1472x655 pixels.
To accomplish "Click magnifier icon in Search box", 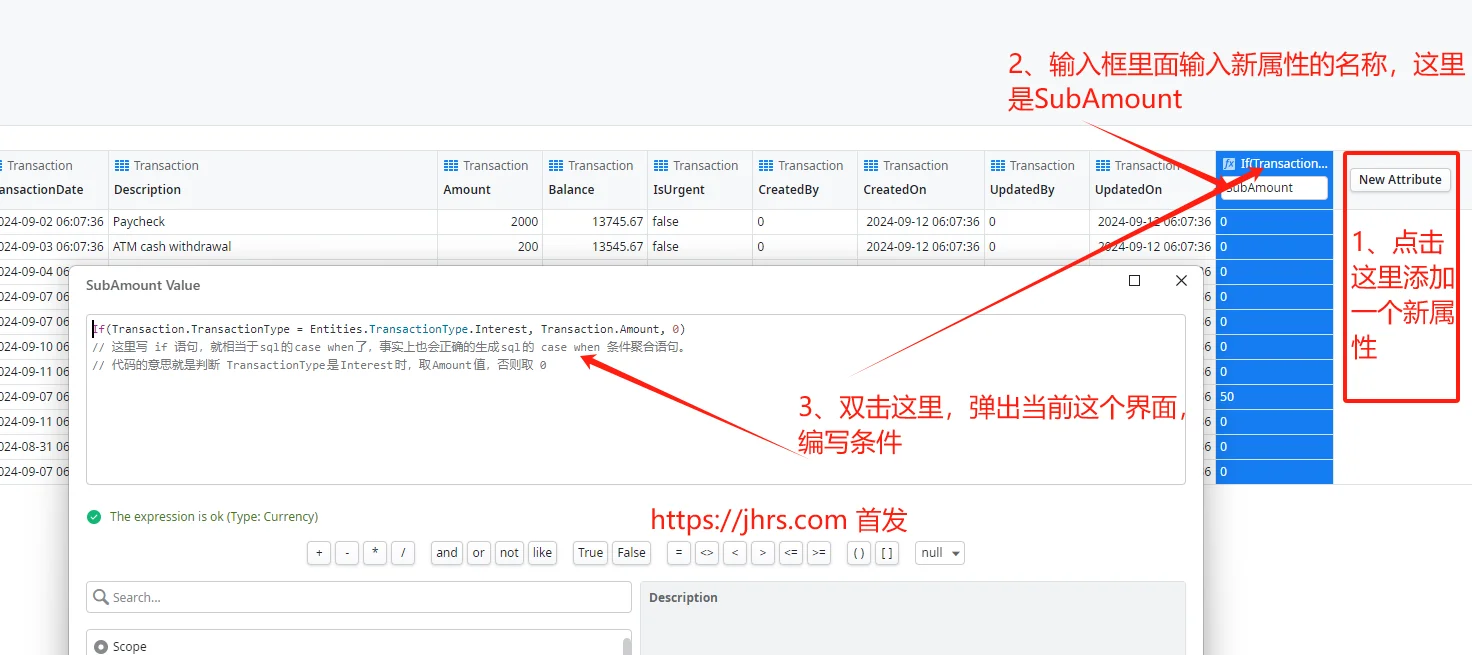I will point(100,597).
